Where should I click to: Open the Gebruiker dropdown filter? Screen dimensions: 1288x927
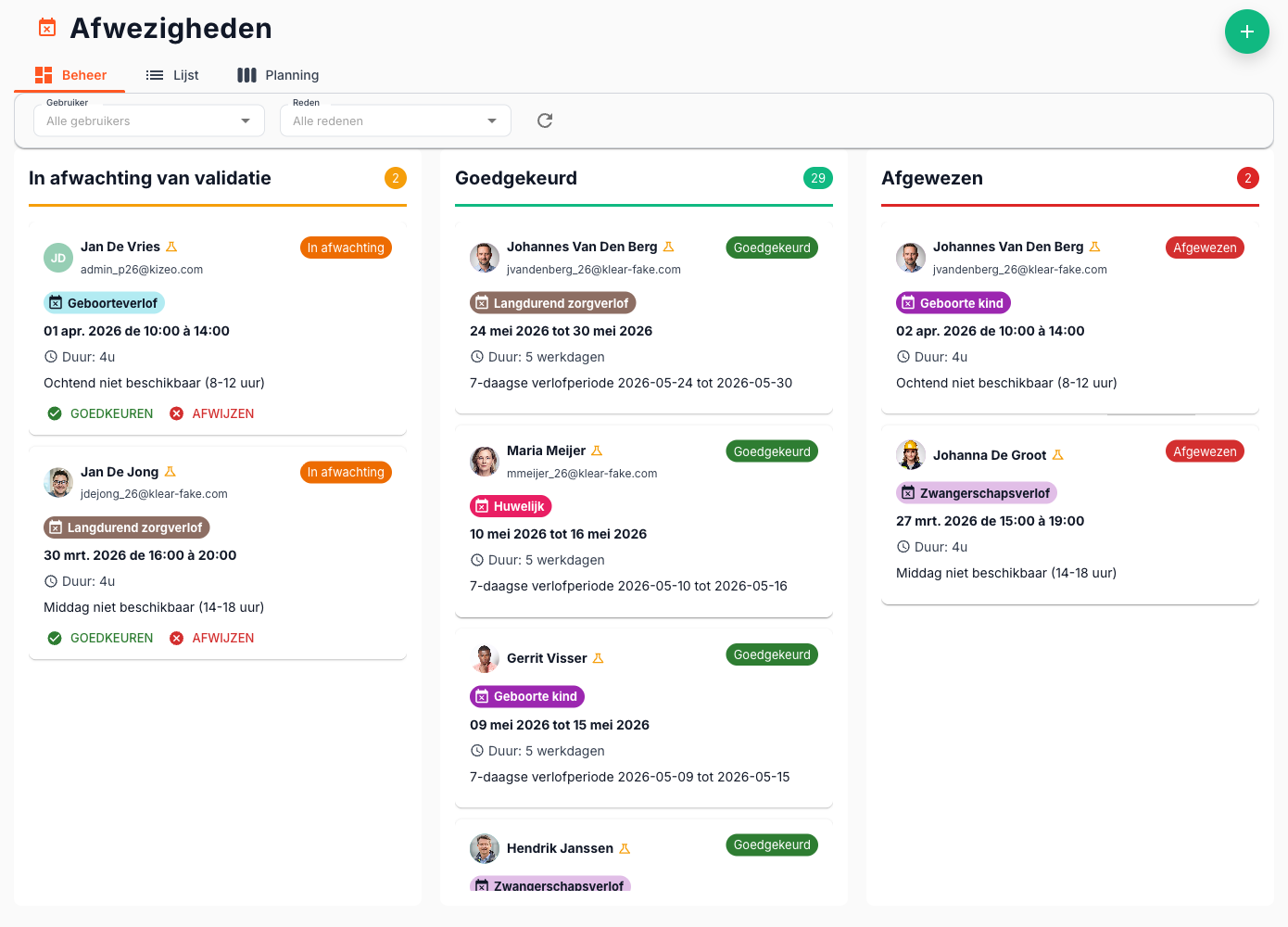click(x=148, y=121)
